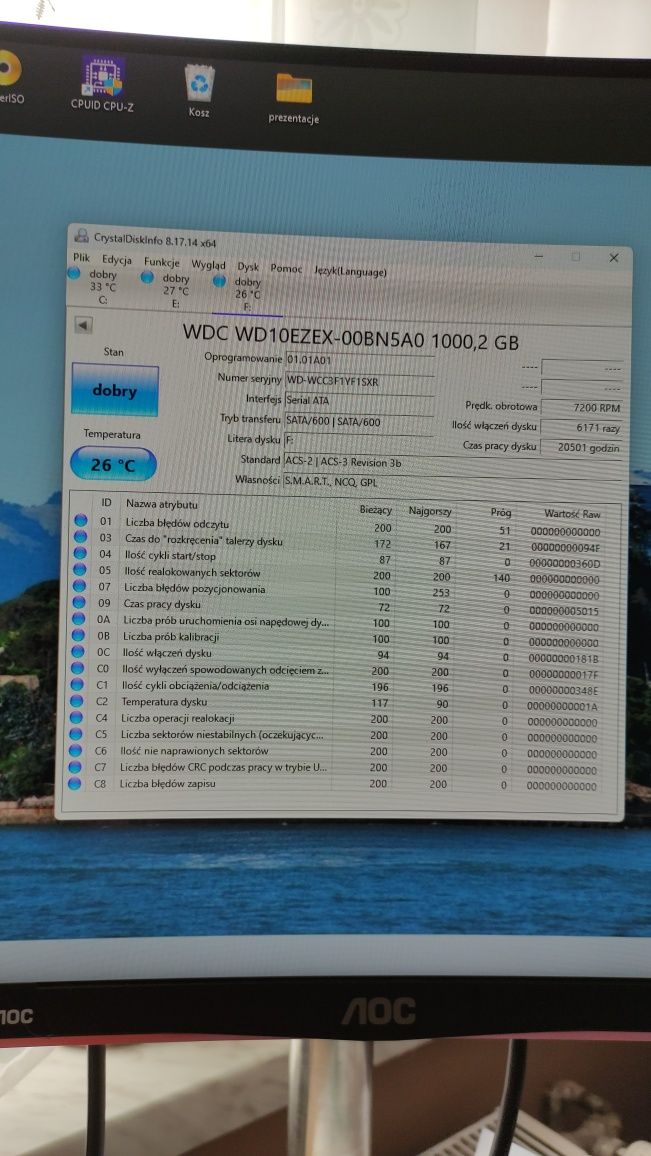Click the Nazwa atrybutu column header
Image resolution: width=651 pixels, height=1156 pixels.
[161, 504]
